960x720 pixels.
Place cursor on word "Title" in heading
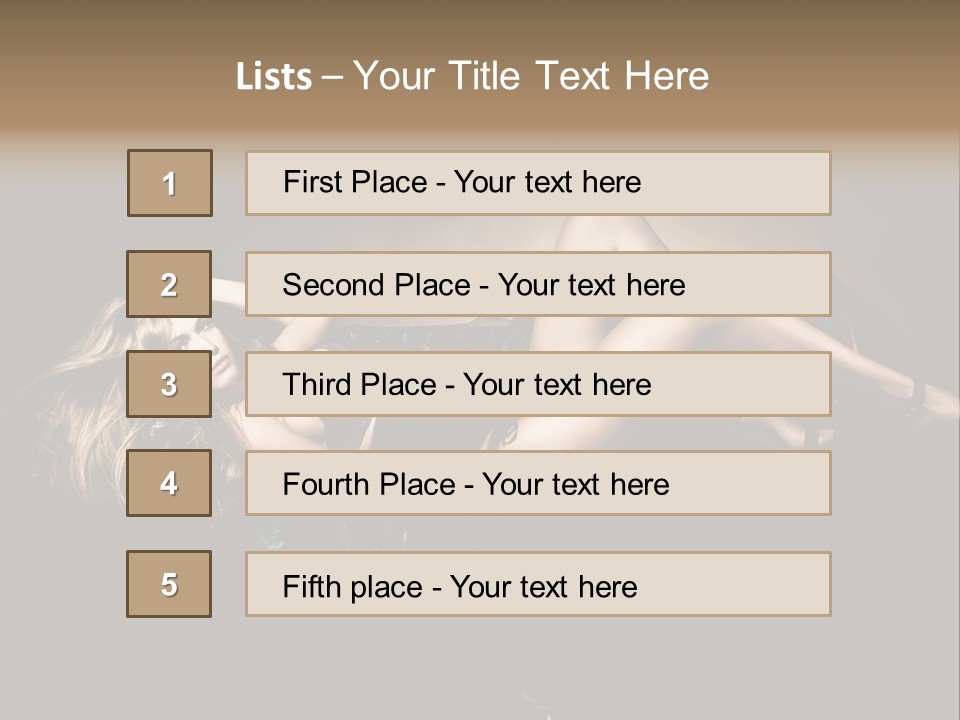click(487, 76)
